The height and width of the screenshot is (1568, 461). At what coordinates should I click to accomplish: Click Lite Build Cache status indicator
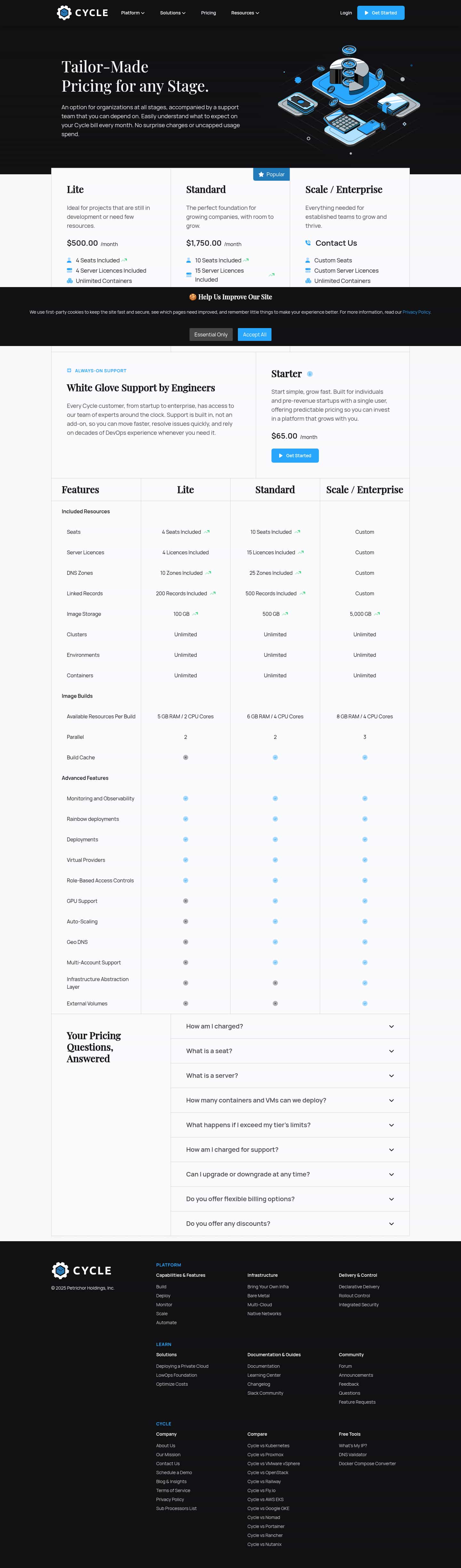click(x=185, y=758)
